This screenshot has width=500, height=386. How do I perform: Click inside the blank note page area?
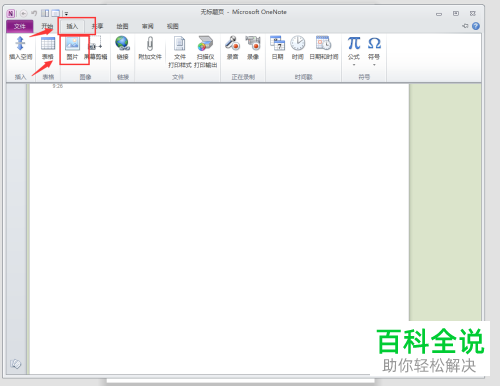[x=219, y=229]
